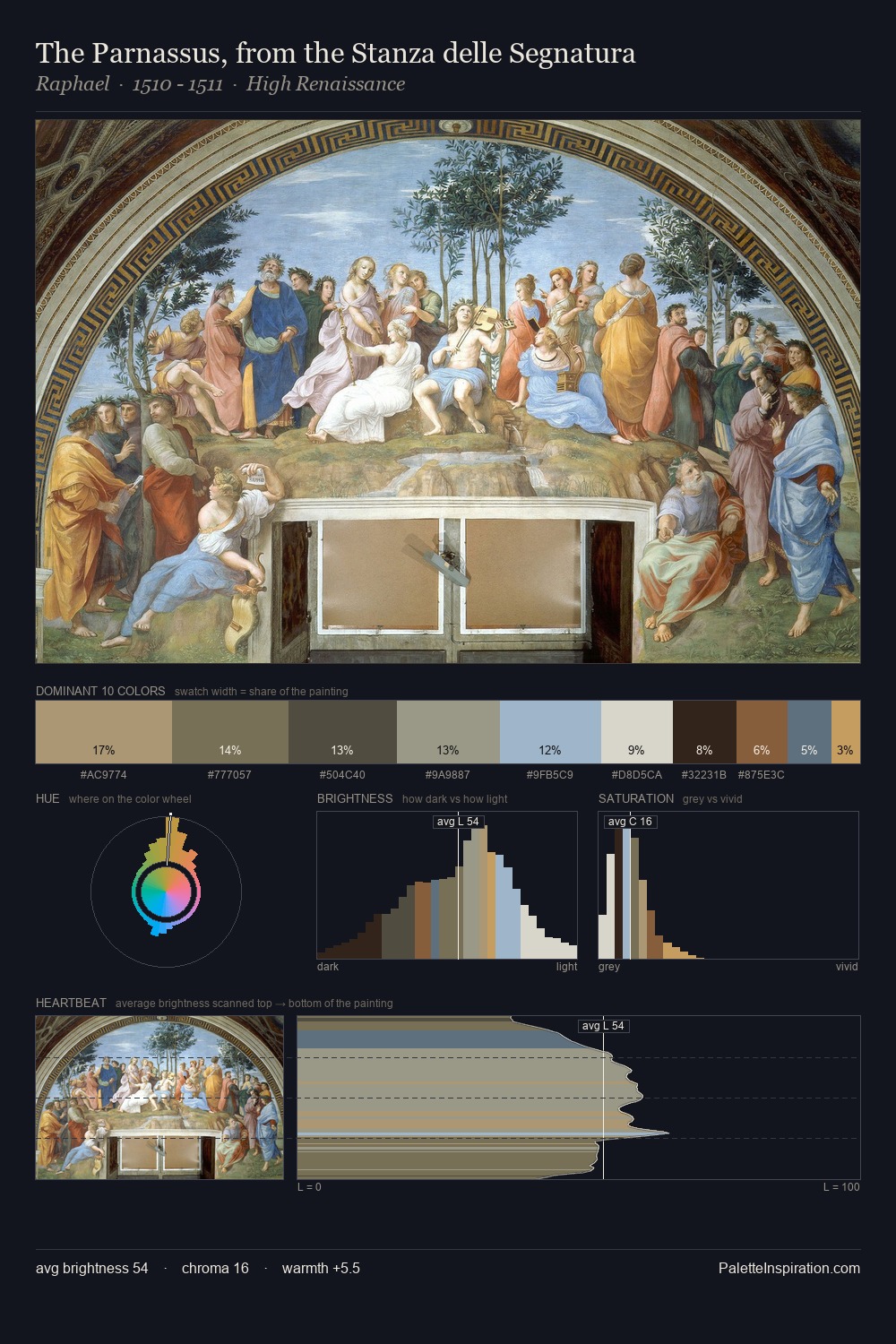
Task: Click hex code #9FB5C9
Action: 550,775
